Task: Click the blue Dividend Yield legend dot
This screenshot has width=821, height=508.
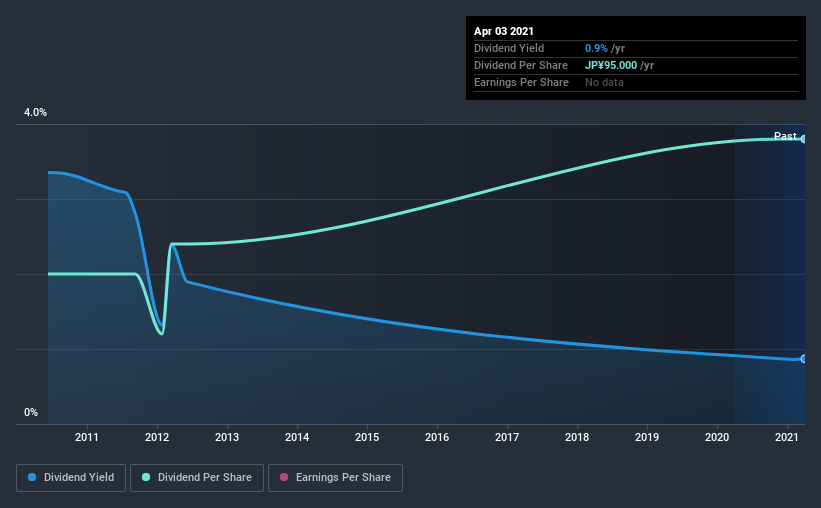Action: [x=32, y=477]
